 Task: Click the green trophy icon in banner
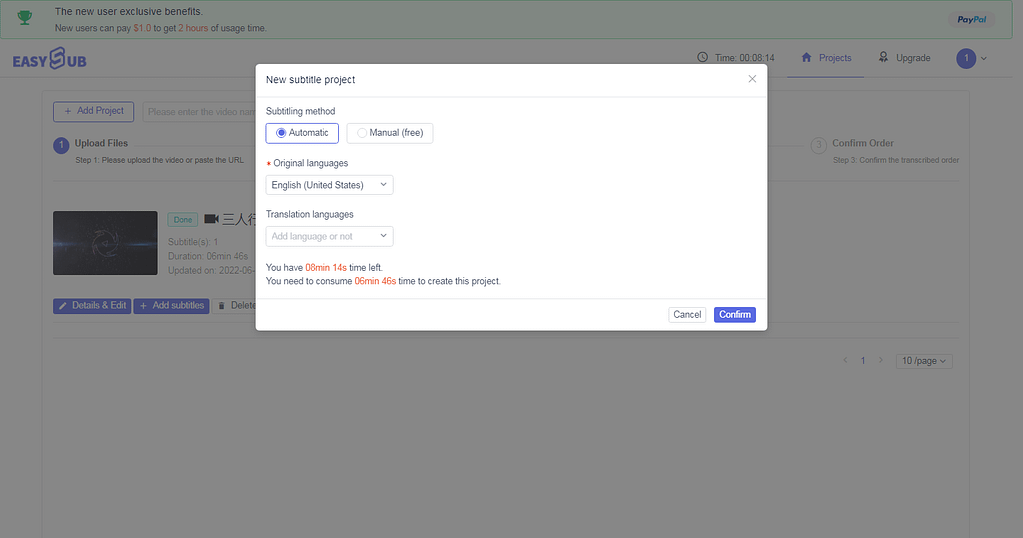[25, 18]
